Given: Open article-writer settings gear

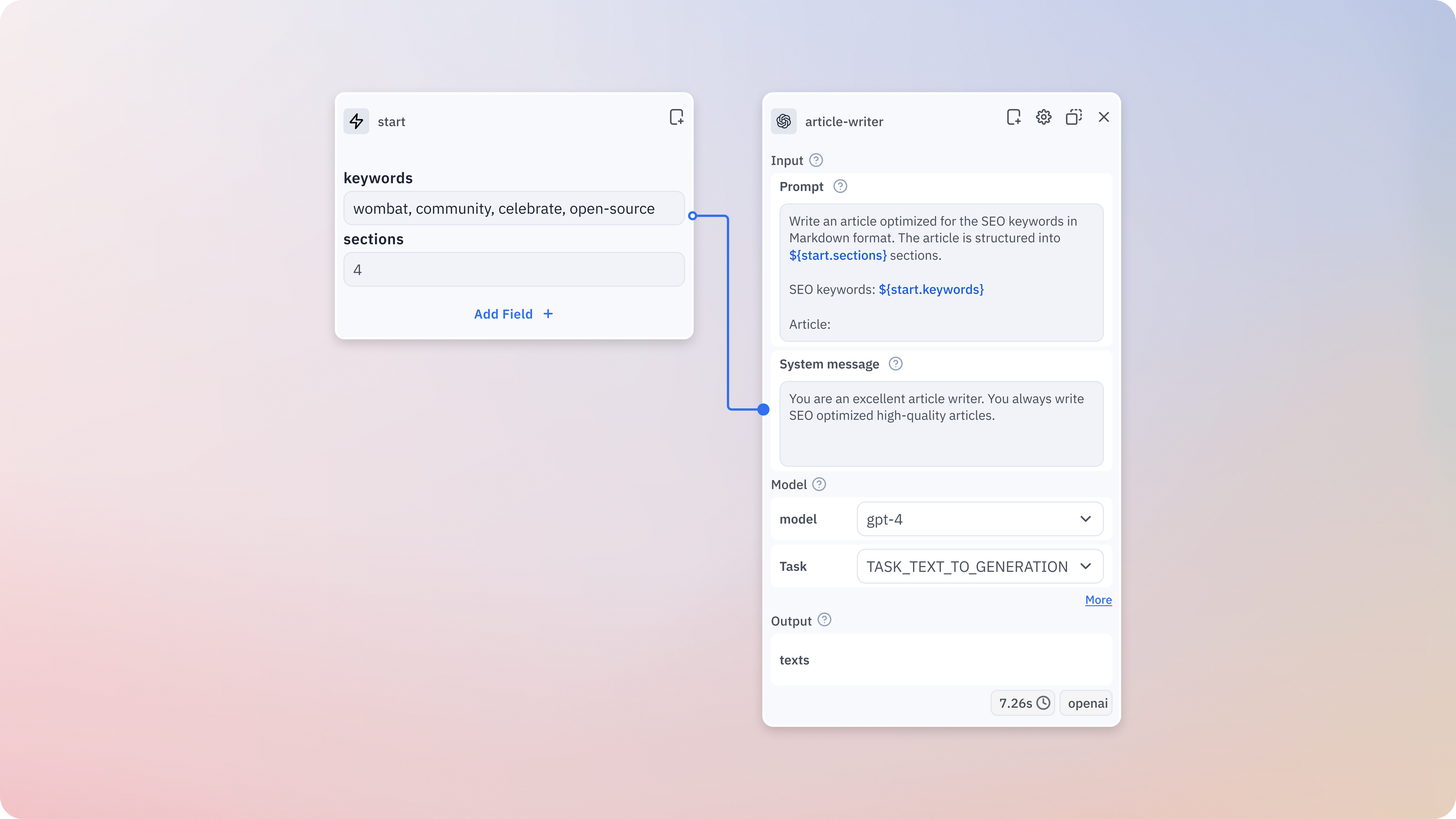Looking at the screenshot, I should point(1043,117).
